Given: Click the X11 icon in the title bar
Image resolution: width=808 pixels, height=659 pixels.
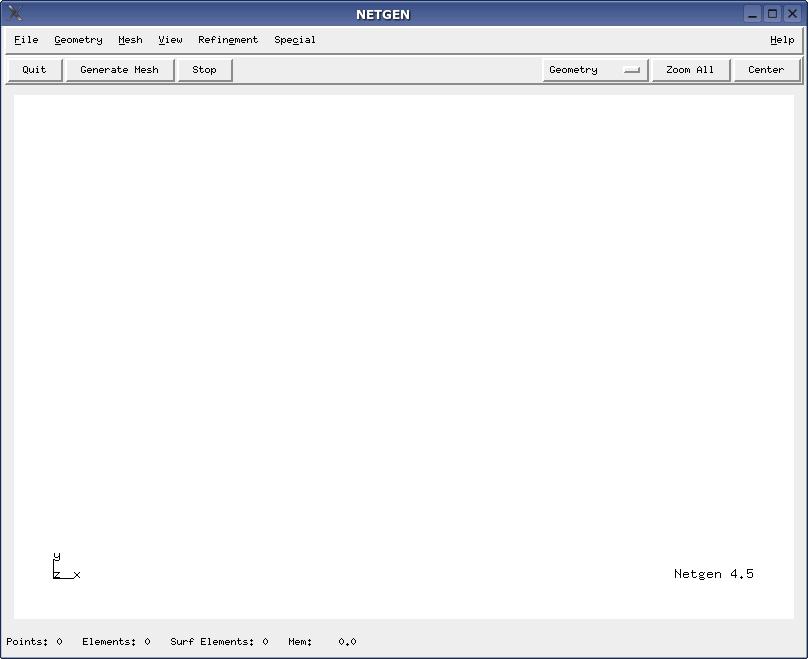Looking at the screenshot, I should coord(15,13).
